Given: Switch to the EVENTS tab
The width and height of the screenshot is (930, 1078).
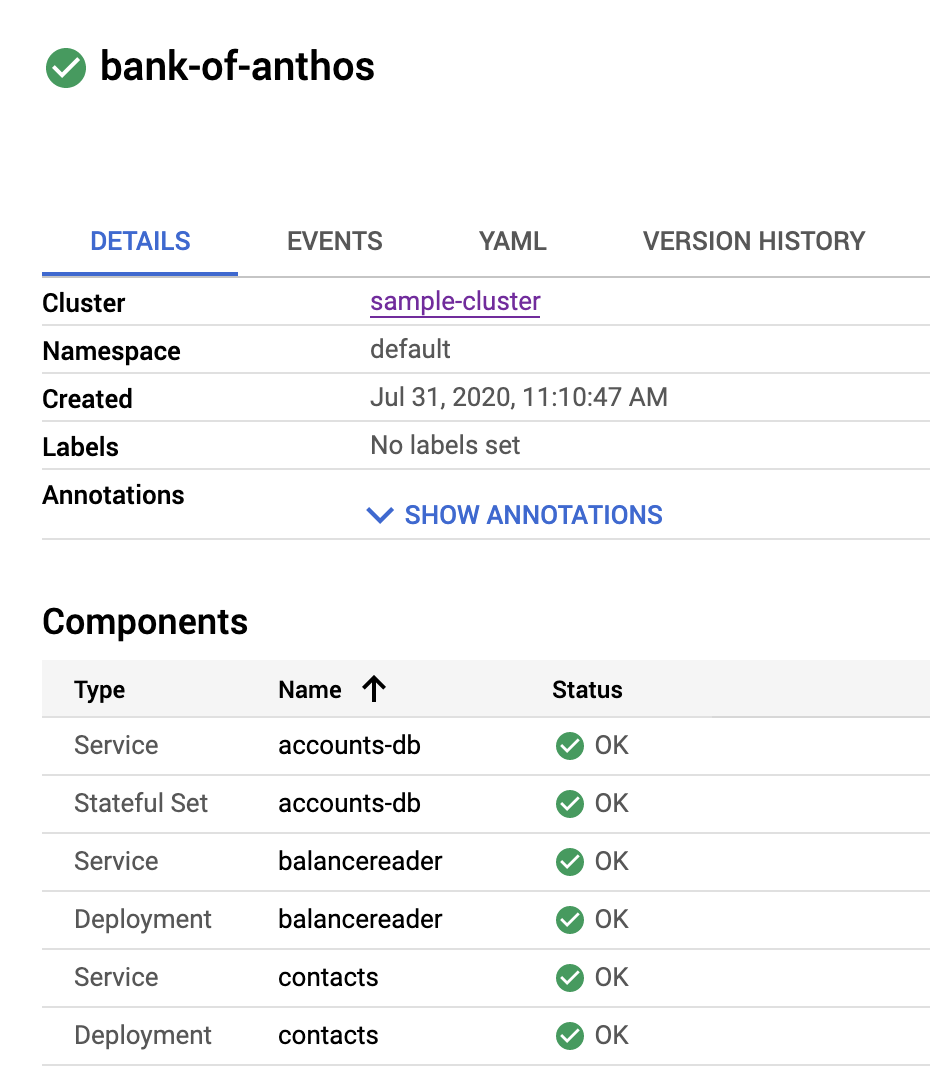Looking at the screenshot, I should point(334,241).
